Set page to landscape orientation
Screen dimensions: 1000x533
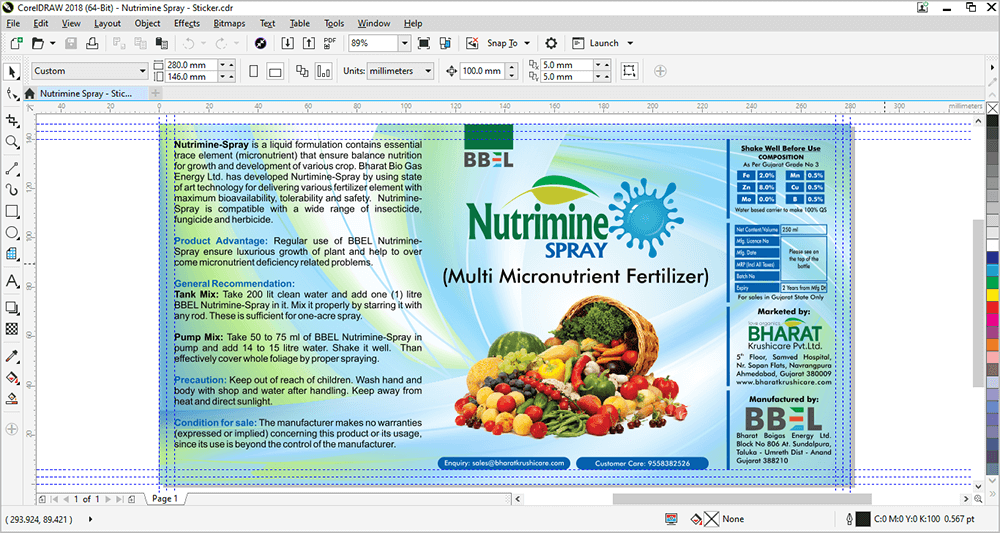point(275,71)
